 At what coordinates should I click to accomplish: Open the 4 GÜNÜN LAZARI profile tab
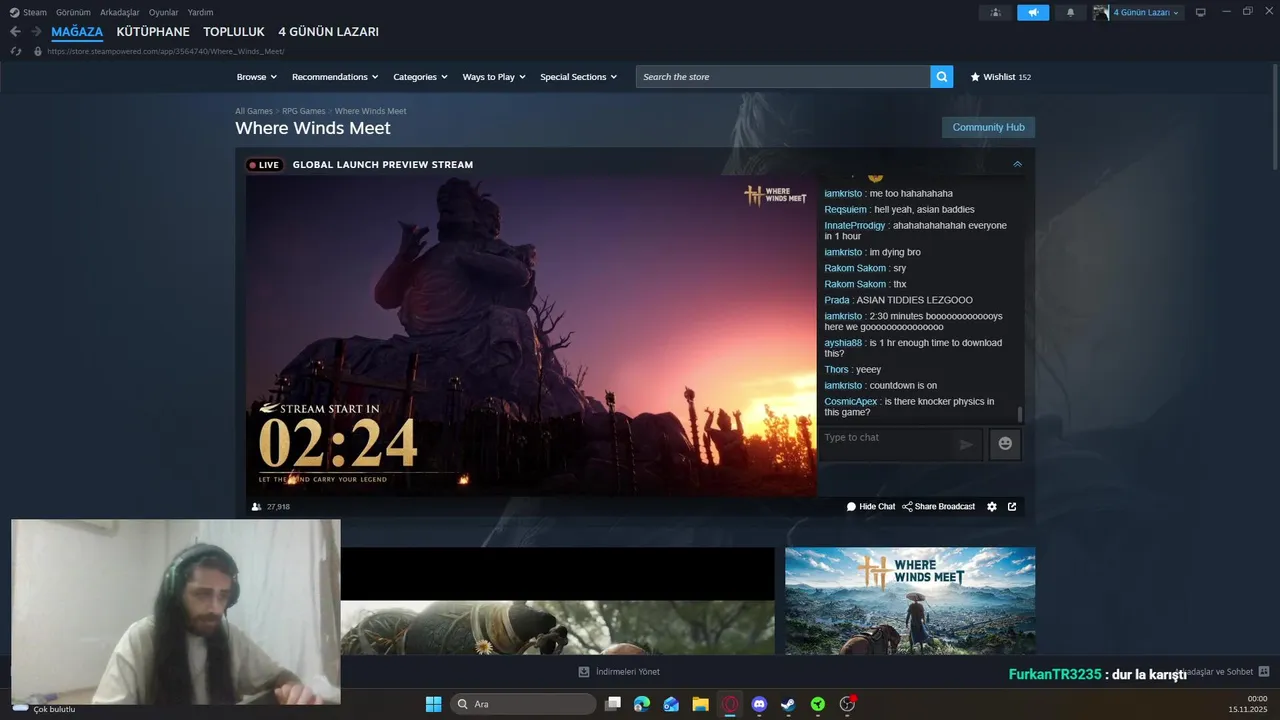(x=329, y=32)
